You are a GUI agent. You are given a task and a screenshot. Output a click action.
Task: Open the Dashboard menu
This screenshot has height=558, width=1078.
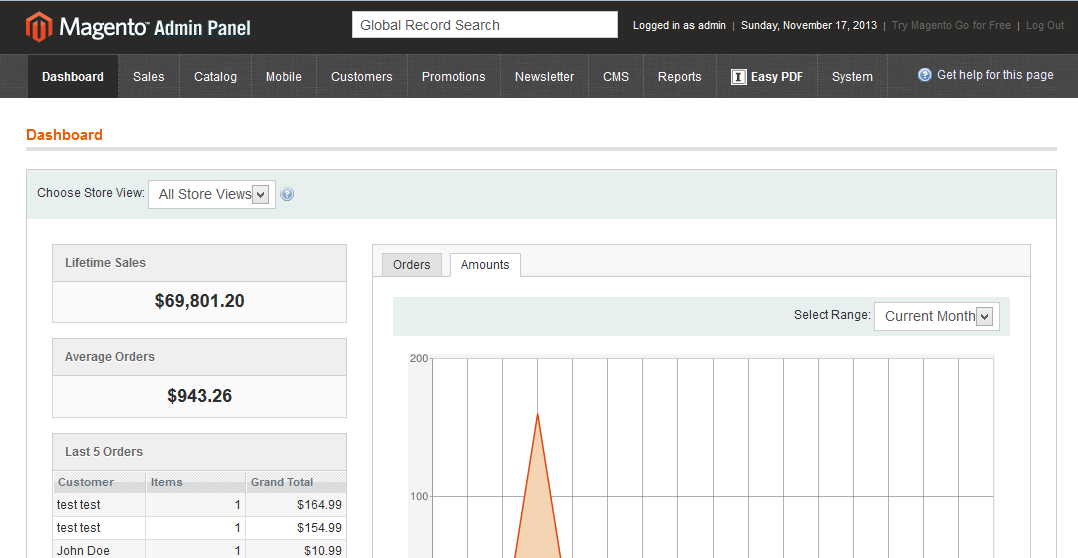(x=73, y=77)
